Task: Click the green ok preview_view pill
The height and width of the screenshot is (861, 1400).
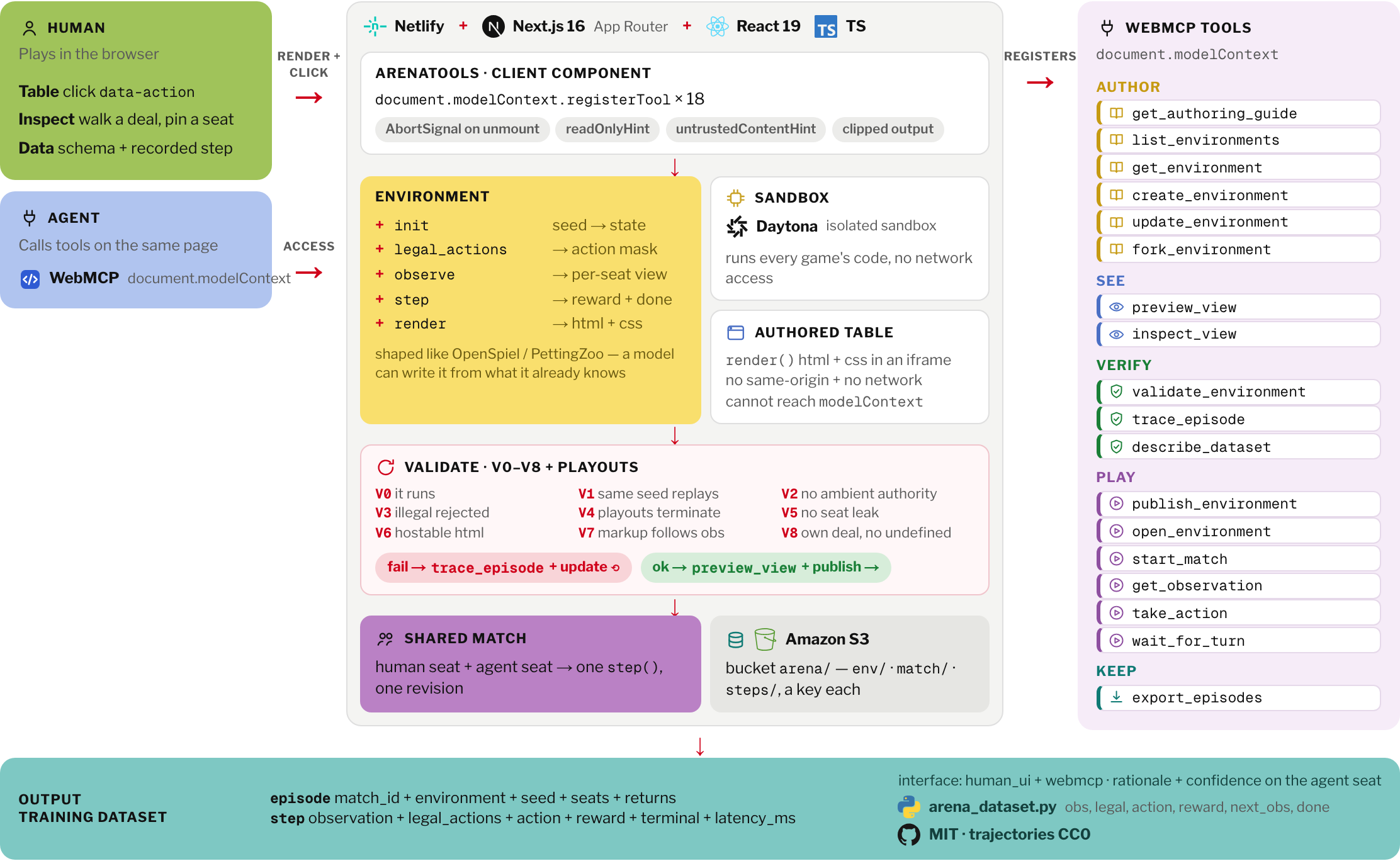Action: point(765,568)
